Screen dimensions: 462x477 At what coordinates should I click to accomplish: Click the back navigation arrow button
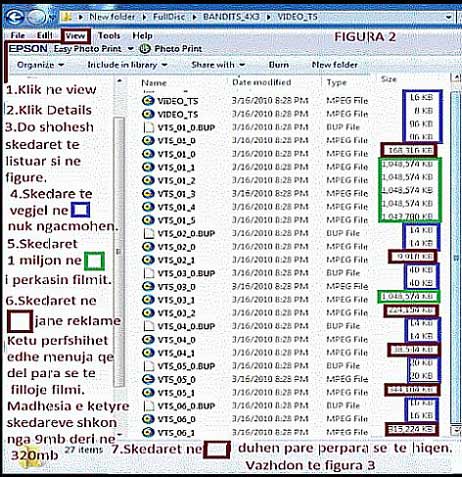click(14, 17)
